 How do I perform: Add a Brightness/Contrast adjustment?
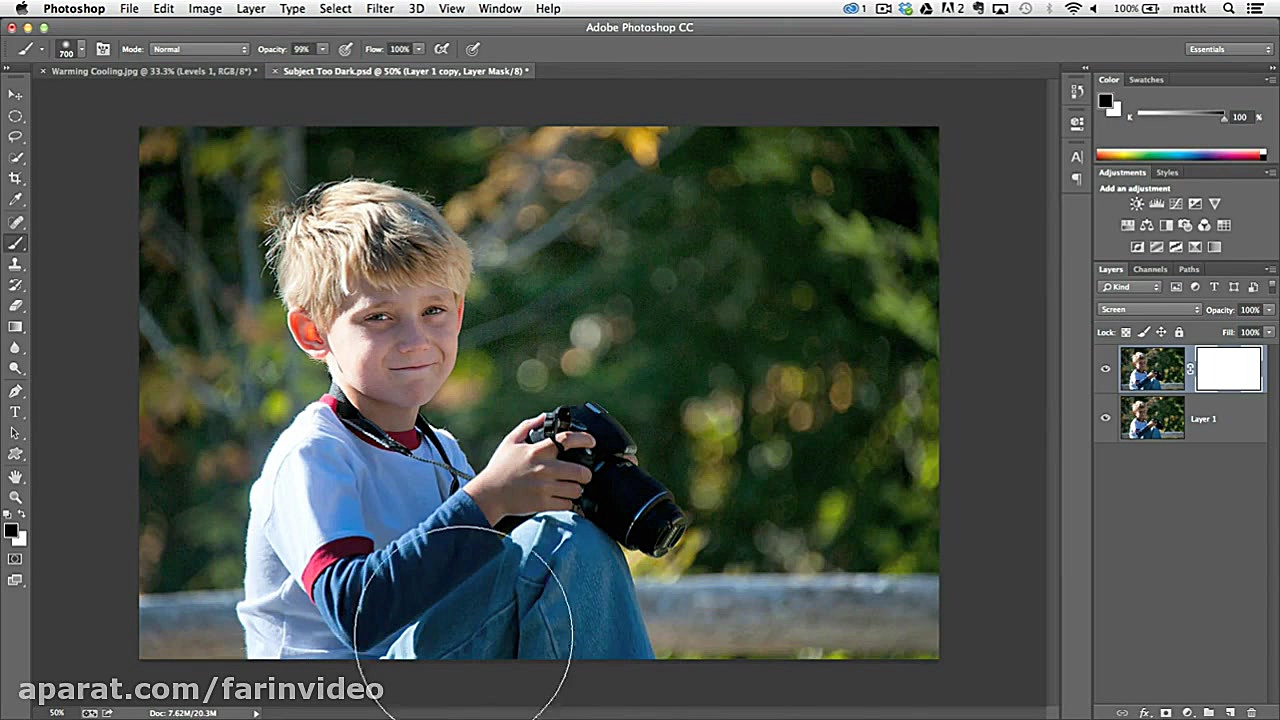1137,204
